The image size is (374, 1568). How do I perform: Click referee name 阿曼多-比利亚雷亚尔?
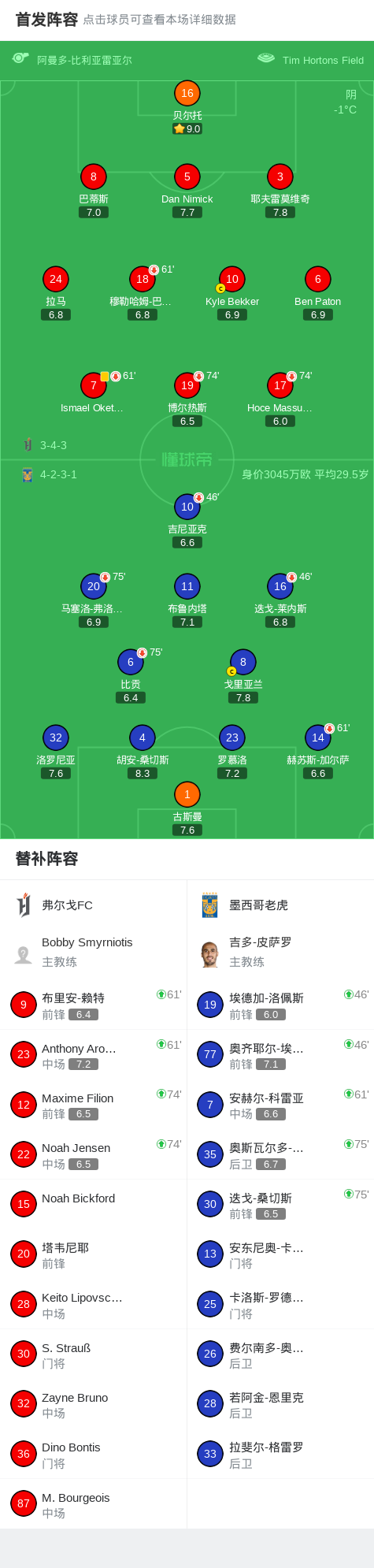(84, 60)
